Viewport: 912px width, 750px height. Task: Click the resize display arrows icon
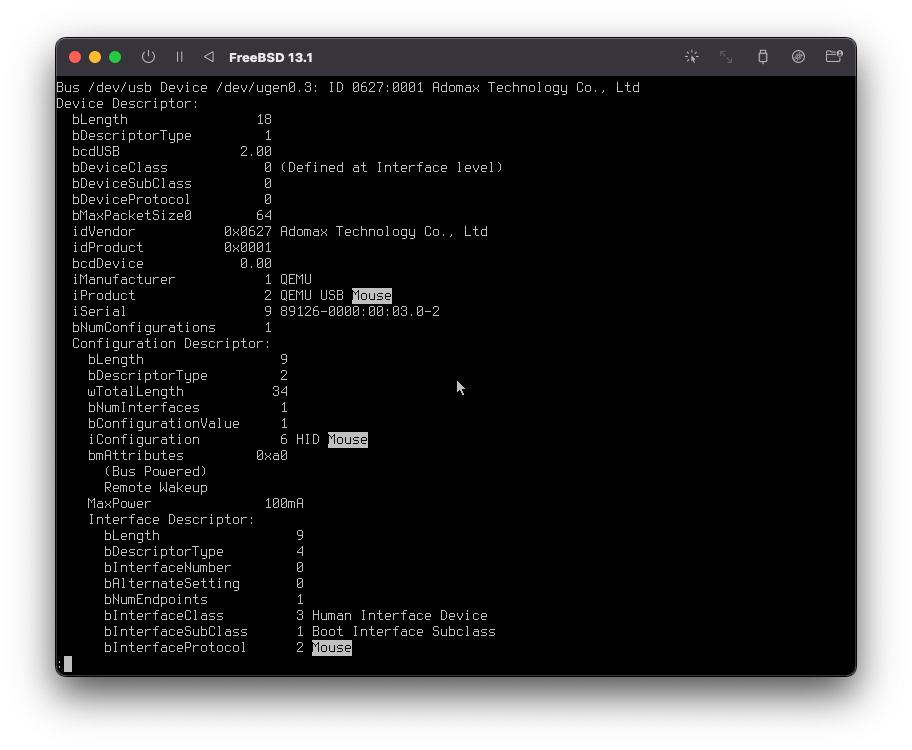(727, 57)
